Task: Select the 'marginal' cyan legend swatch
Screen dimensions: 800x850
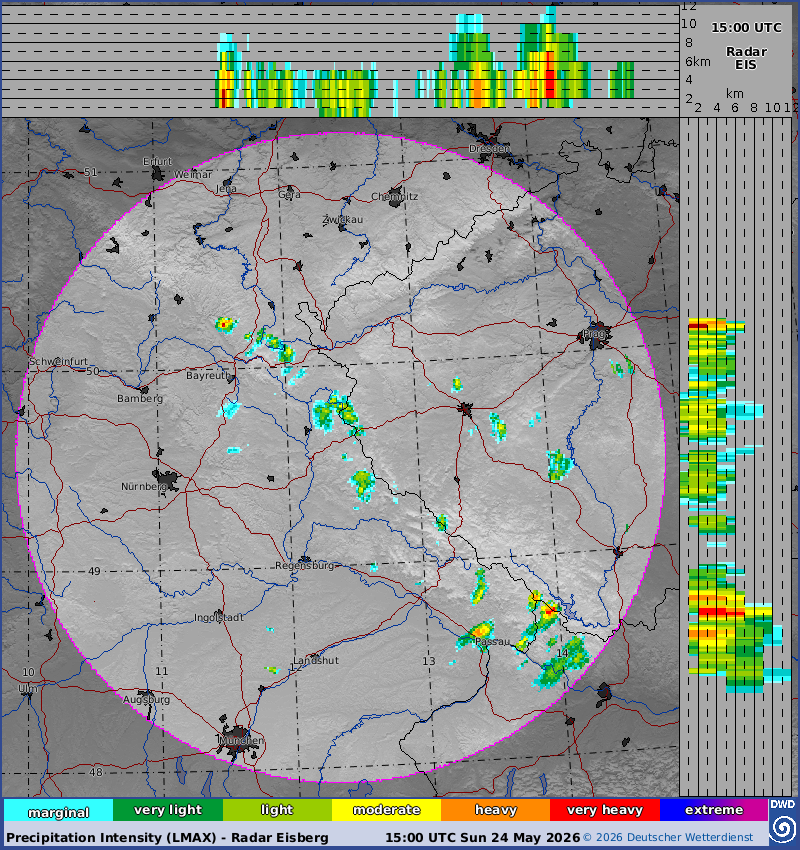Action: (59, 811)
